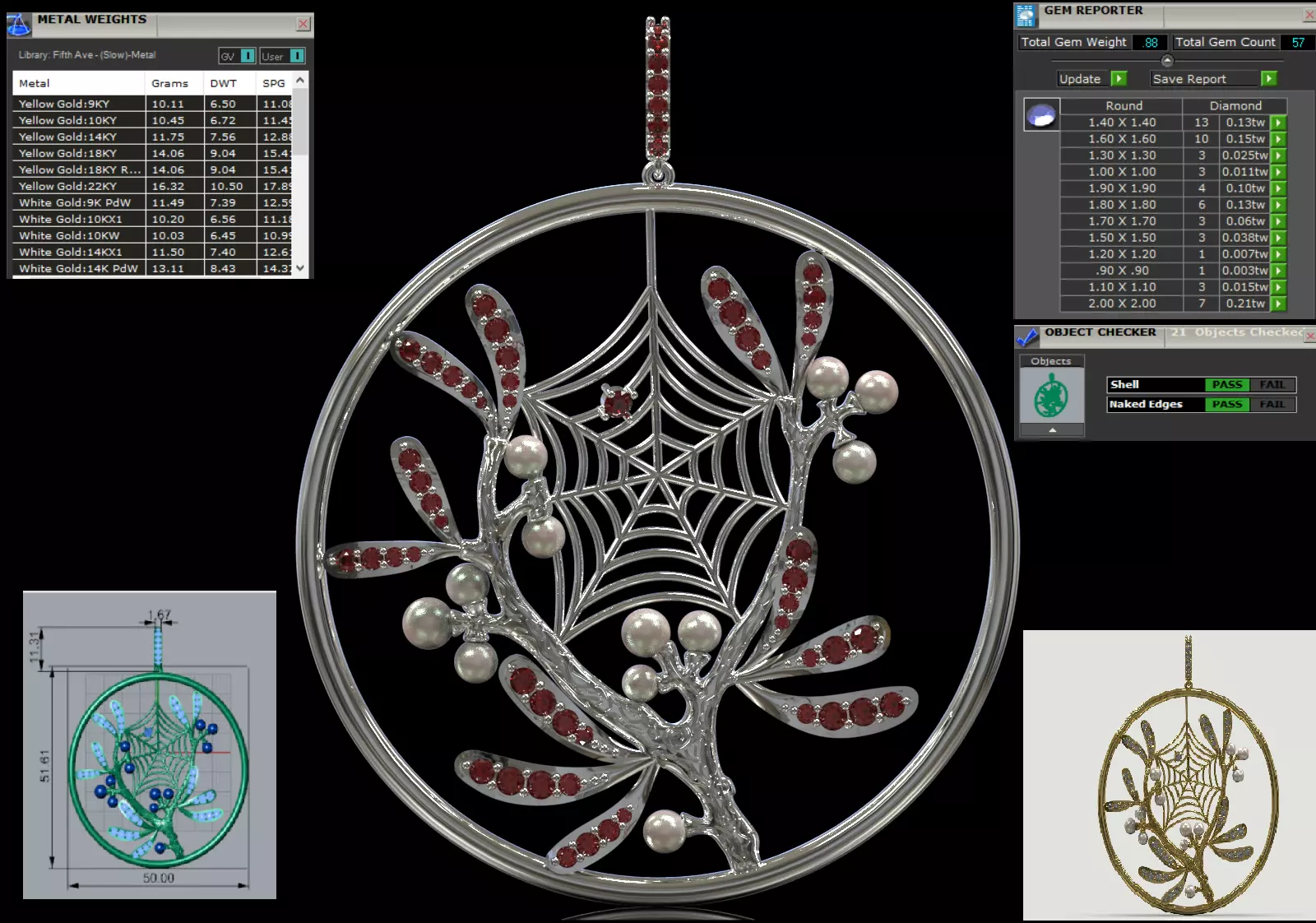Click green arrow for 1.50 X 1.50 gems
Image resolution: width=1316 pixels, height=923 pixels.
1278,238
